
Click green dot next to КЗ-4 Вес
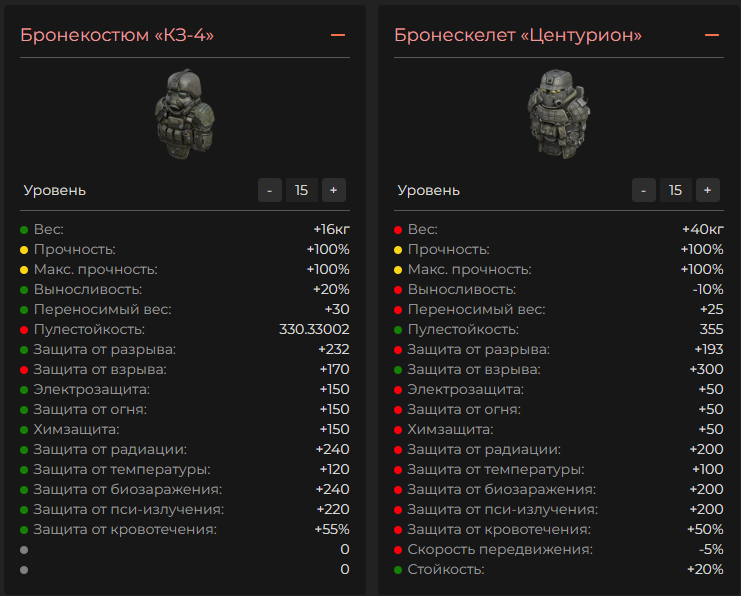point(24,230)
